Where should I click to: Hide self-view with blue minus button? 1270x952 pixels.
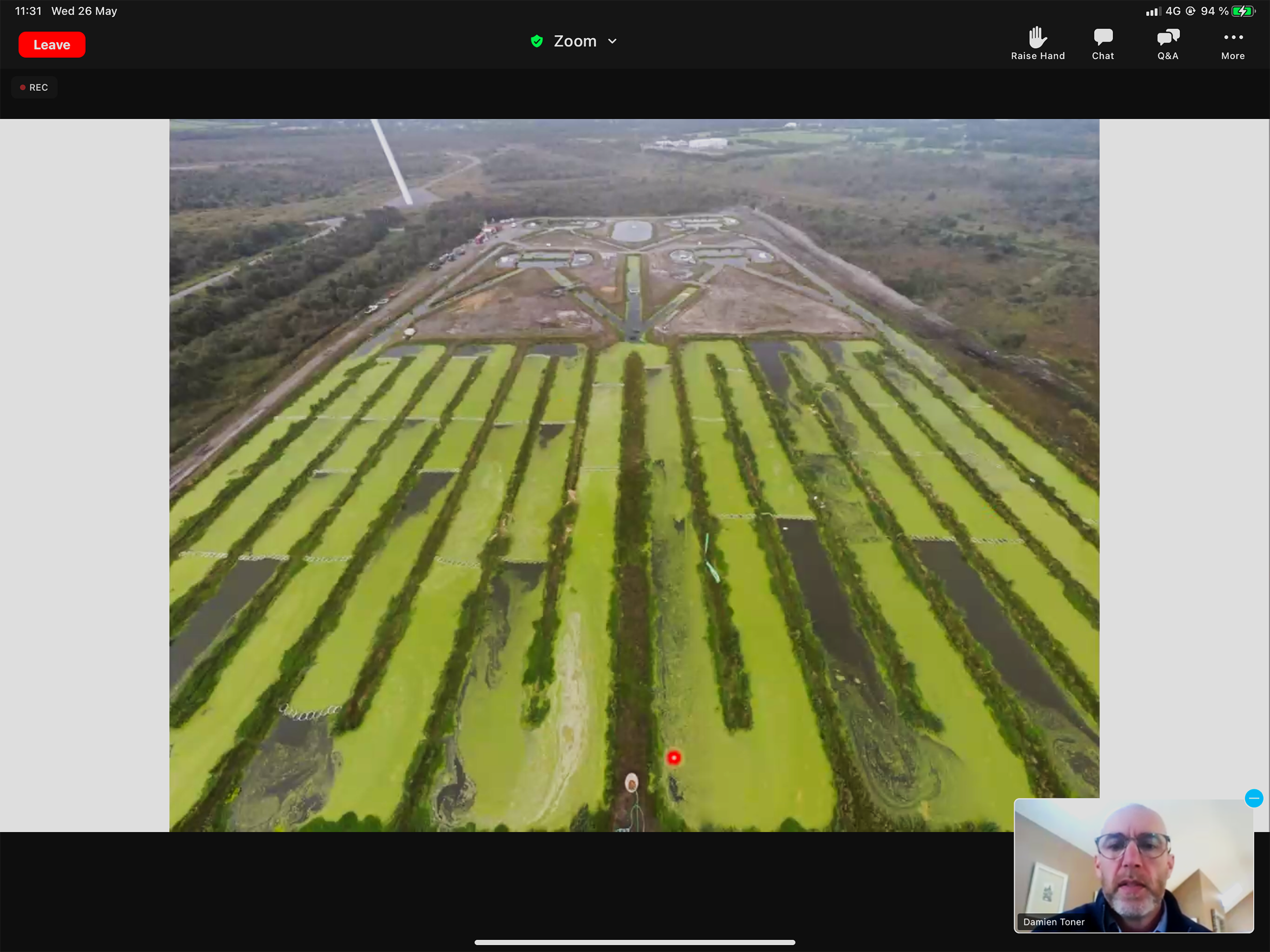[1253, 798]
